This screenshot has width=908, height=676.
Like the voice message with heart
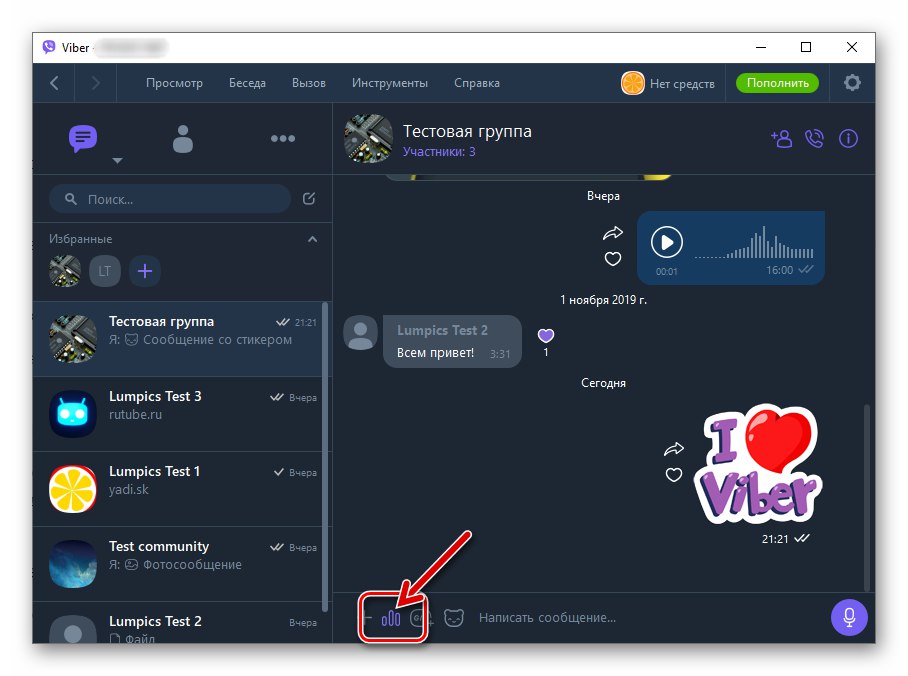613,258
